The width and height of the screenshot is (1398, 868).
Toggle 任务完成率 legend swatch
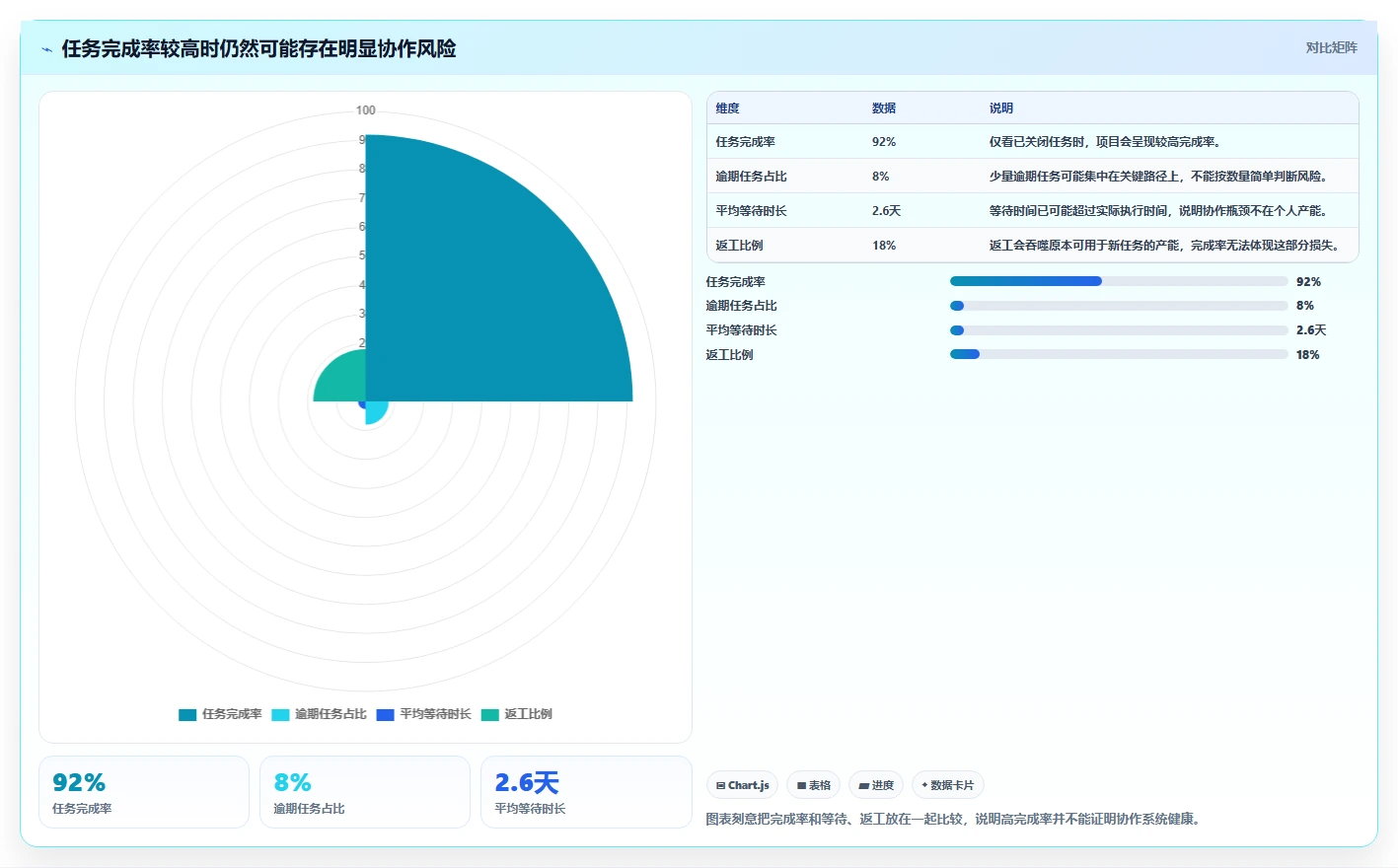click(x=187, y=715)
